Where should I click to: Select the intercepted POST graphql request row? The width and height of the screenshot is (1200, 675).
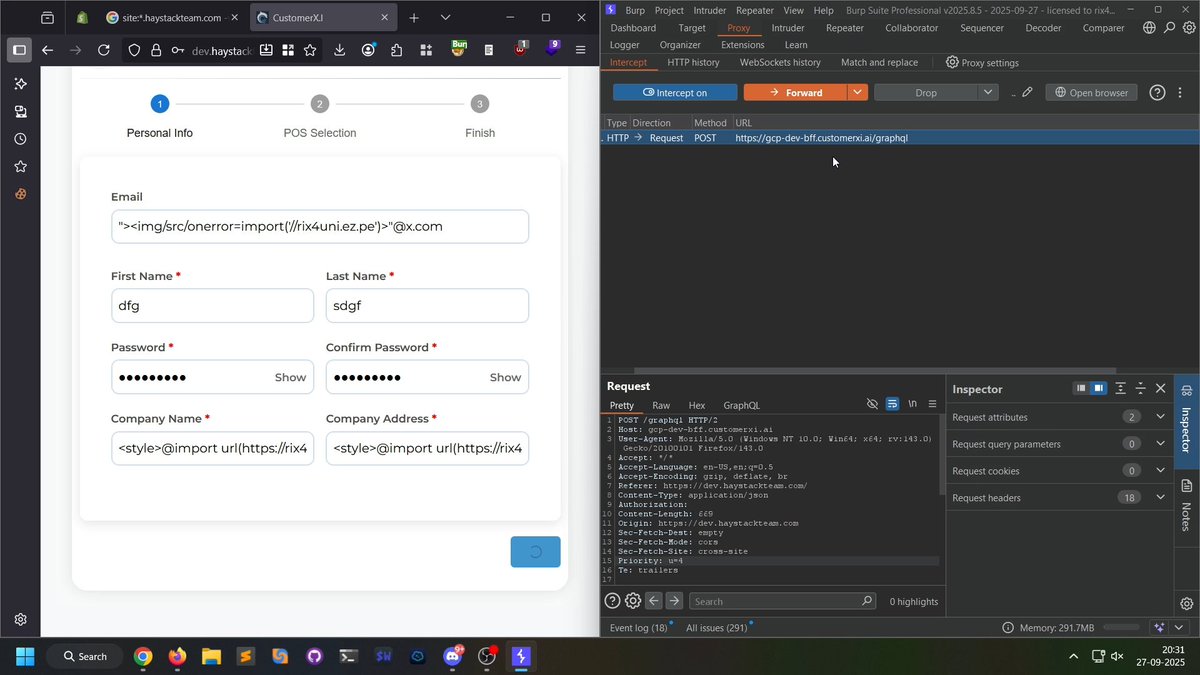coord(900,138)
